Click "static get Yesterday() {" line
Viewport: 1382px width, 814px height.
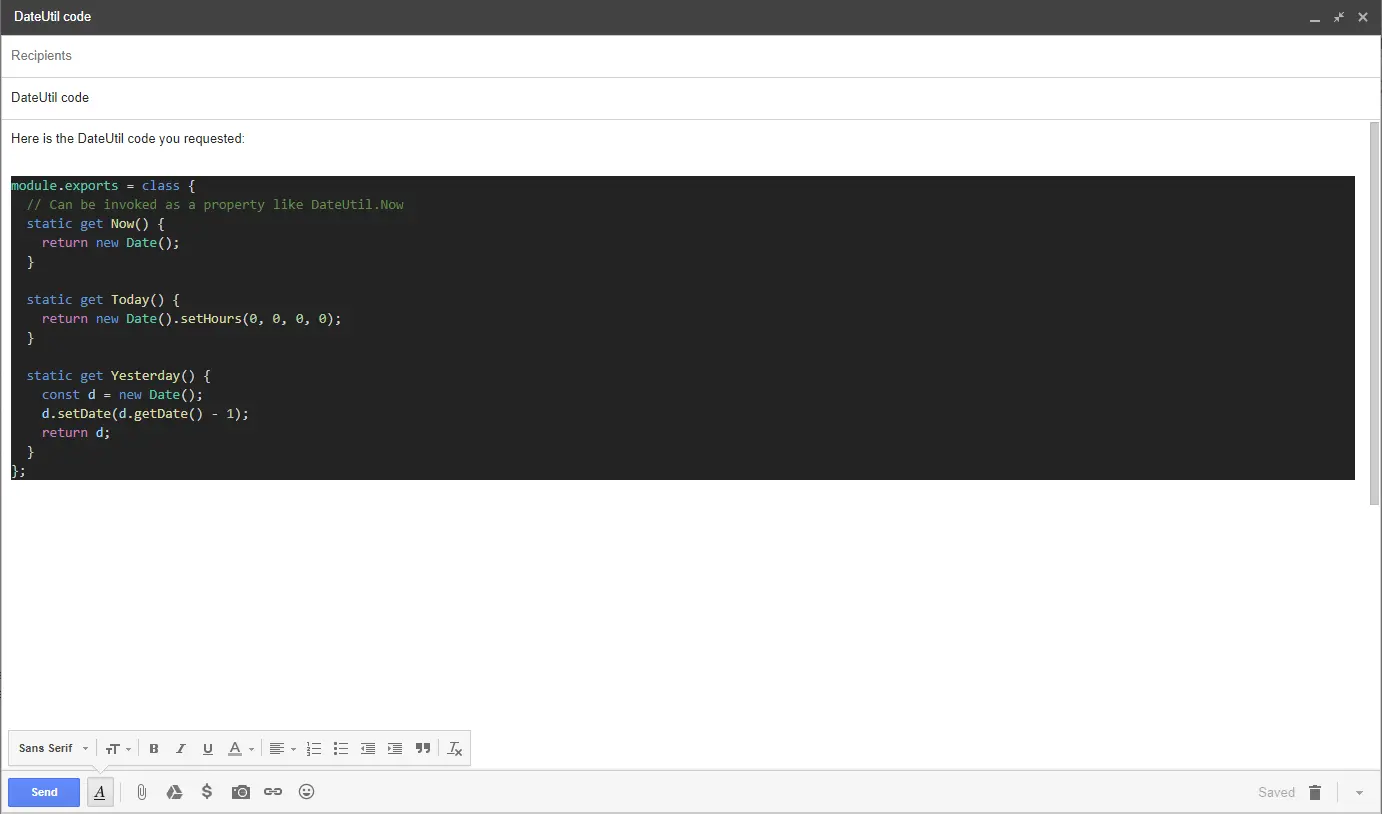[x=118, y=376]
